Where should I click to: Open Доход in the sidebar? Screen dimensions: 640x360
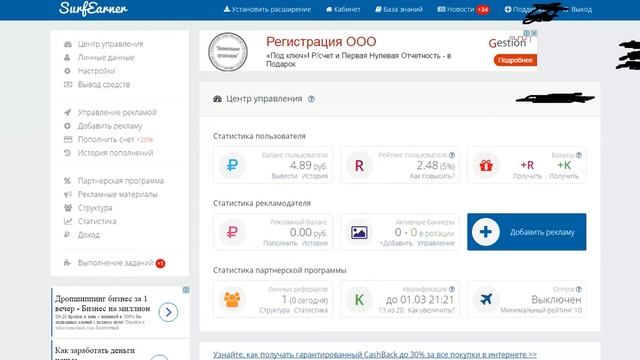pos(89,235)
